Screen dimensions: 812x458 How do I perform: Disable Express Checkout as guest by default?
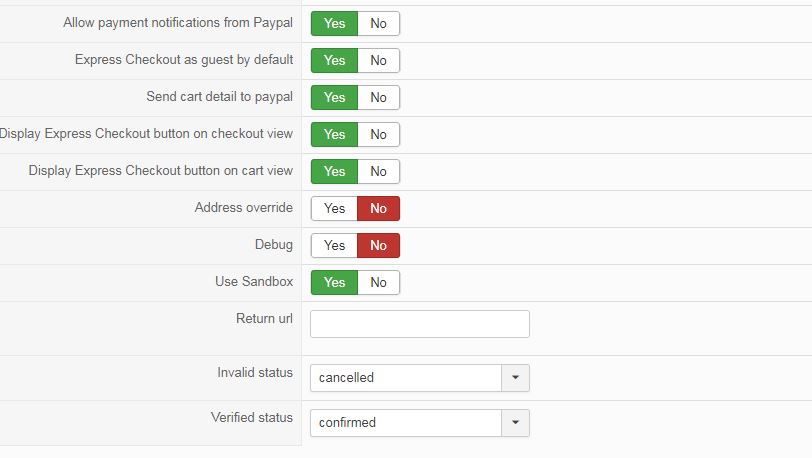(x=378, y=60)
